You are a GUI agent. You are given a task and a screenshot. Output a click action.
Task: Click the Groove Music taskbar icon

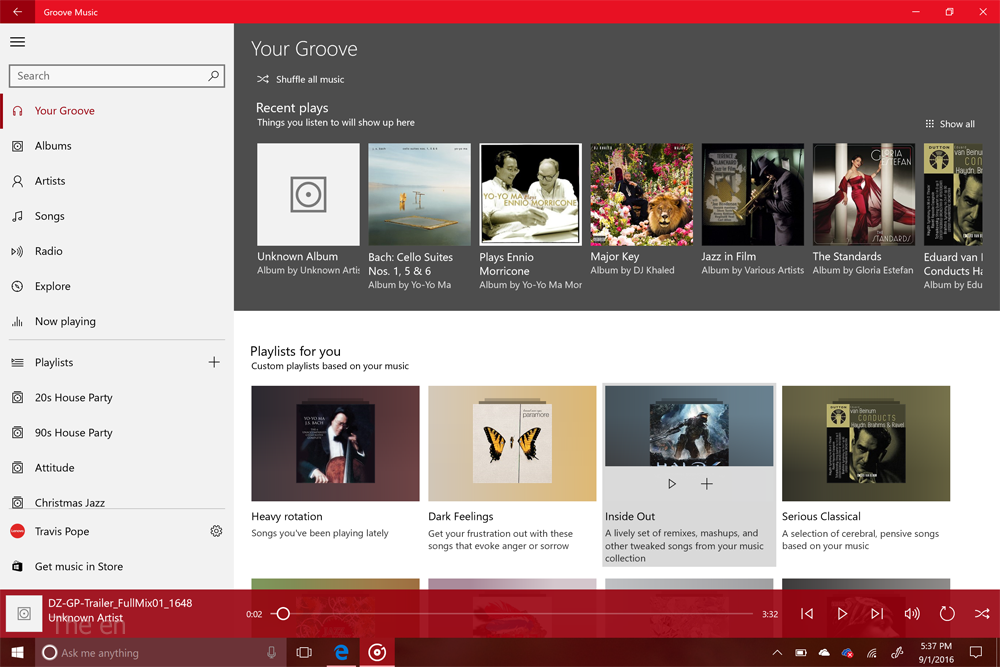click(x=377, y=652)
